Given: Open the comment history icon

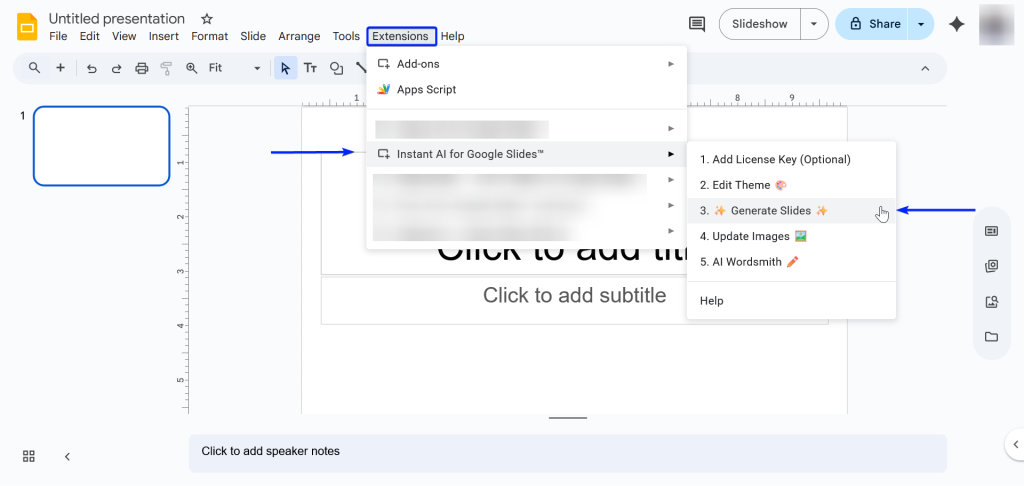Looking at the screenshot, I should point(697,24).
